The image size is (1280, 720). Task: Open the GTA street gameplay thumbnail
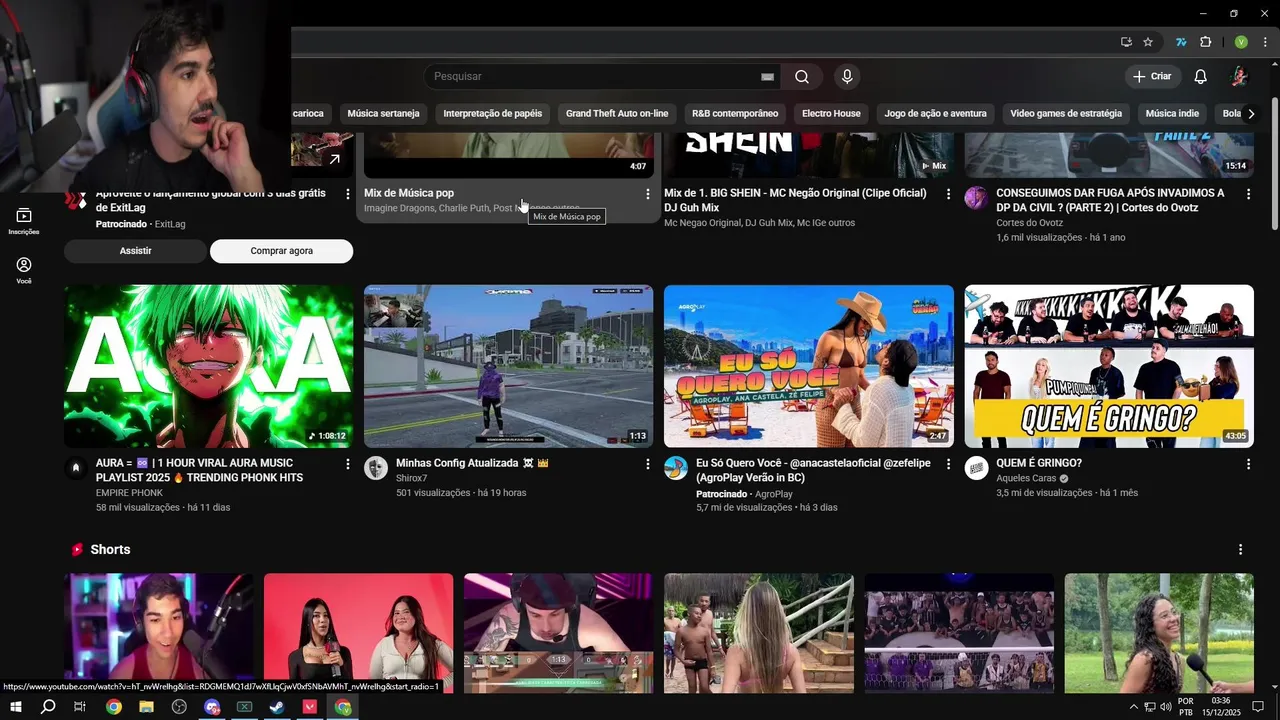[508, 366]
